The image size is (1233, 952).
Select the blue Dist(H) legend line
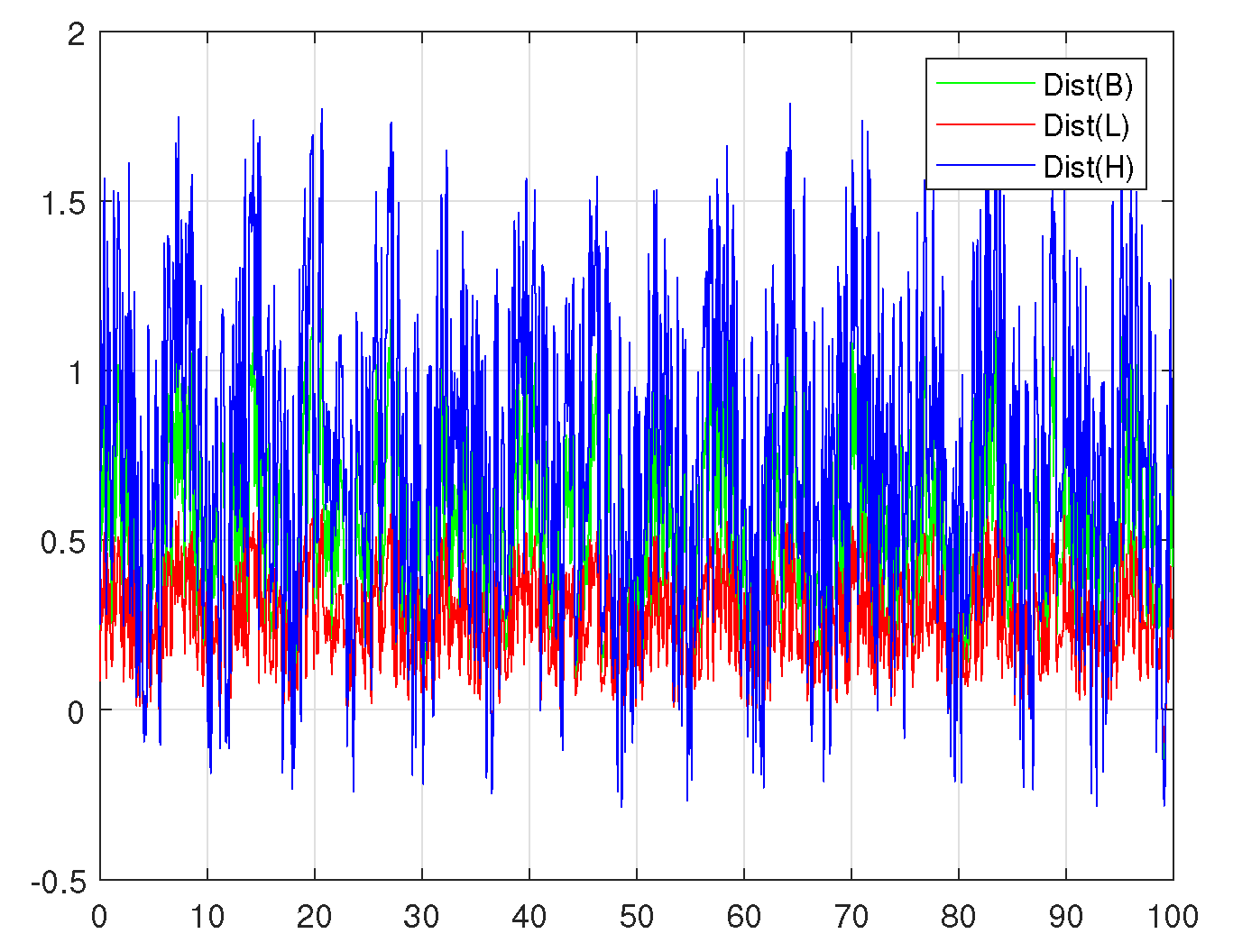[x=985, y=165]
